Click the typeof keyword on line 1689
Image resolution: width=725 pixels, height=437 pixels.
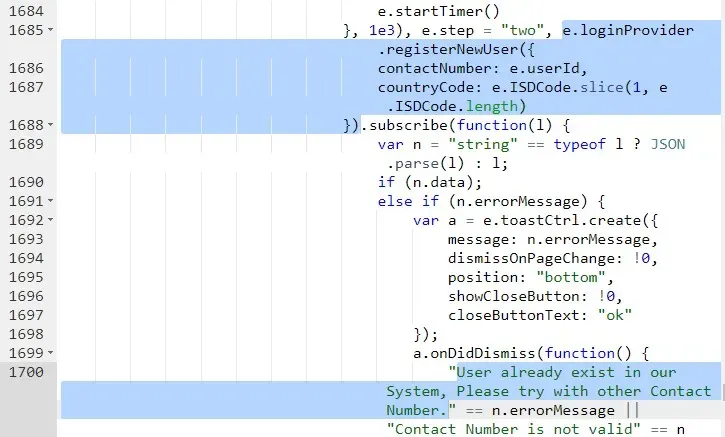(579, 144)
